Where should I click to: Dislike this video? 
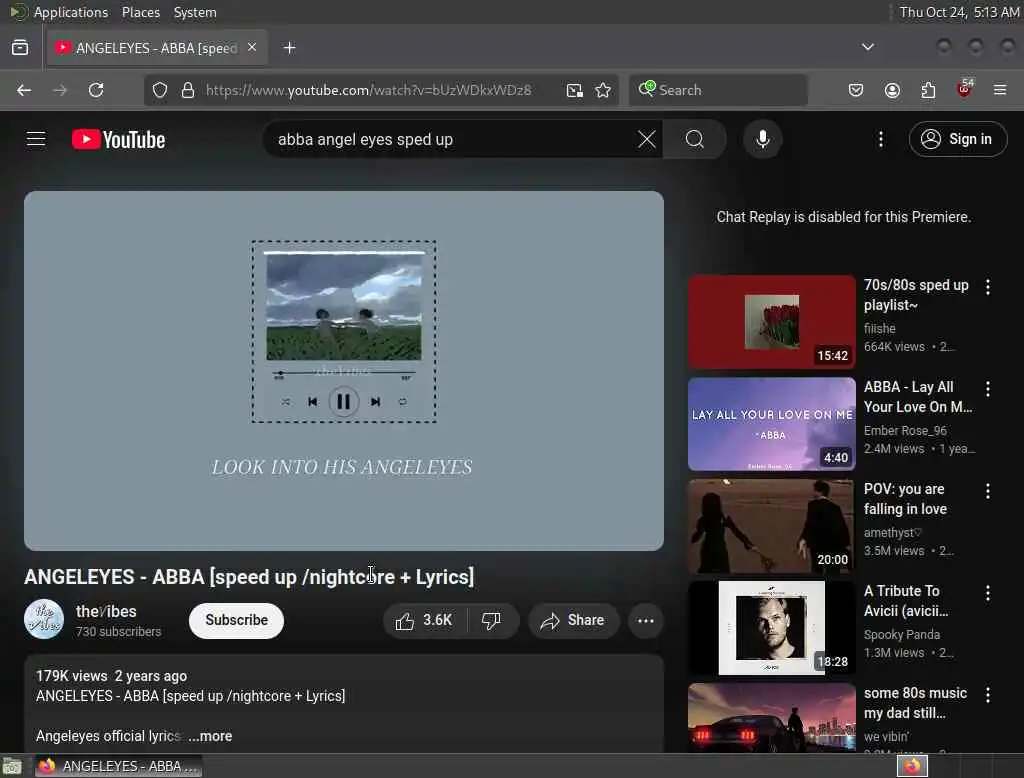(x=491, y=620)
